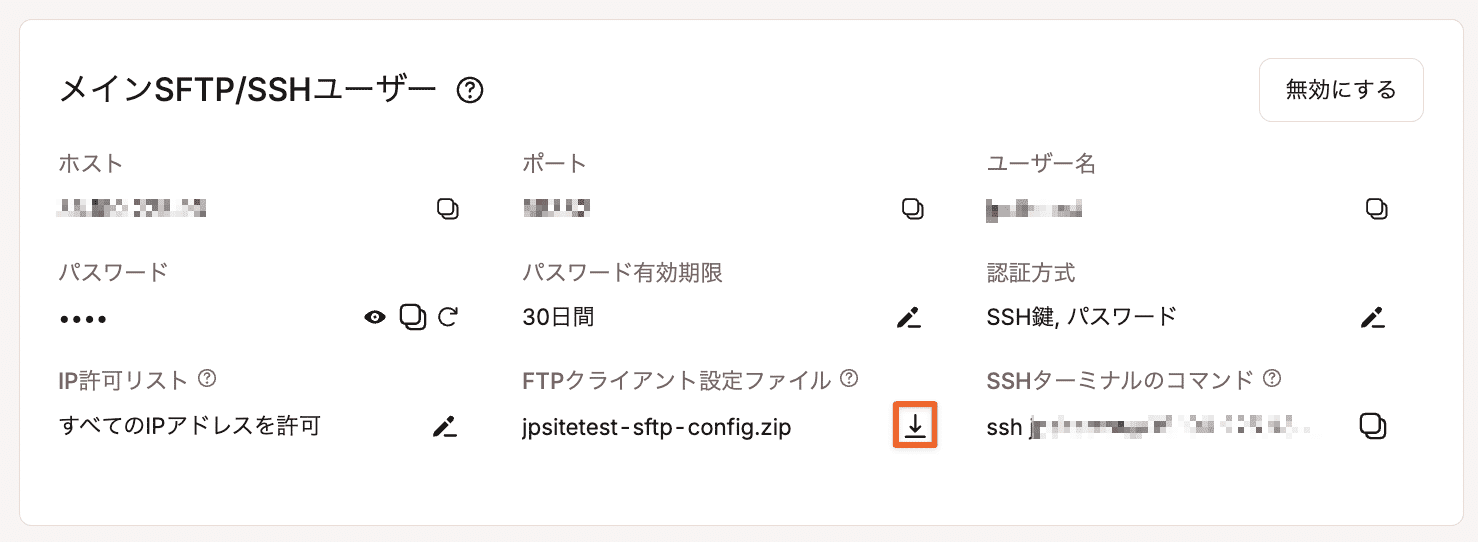Click the jpsitetest-sftp-config.zip filename
This screenshot has width=1478, height=542.
657,427
